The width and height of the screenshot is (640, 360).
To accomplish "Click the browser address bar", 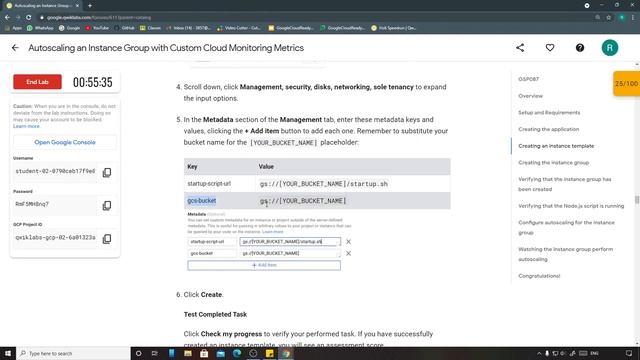I will pyautogui.click(x=314, y=18).
